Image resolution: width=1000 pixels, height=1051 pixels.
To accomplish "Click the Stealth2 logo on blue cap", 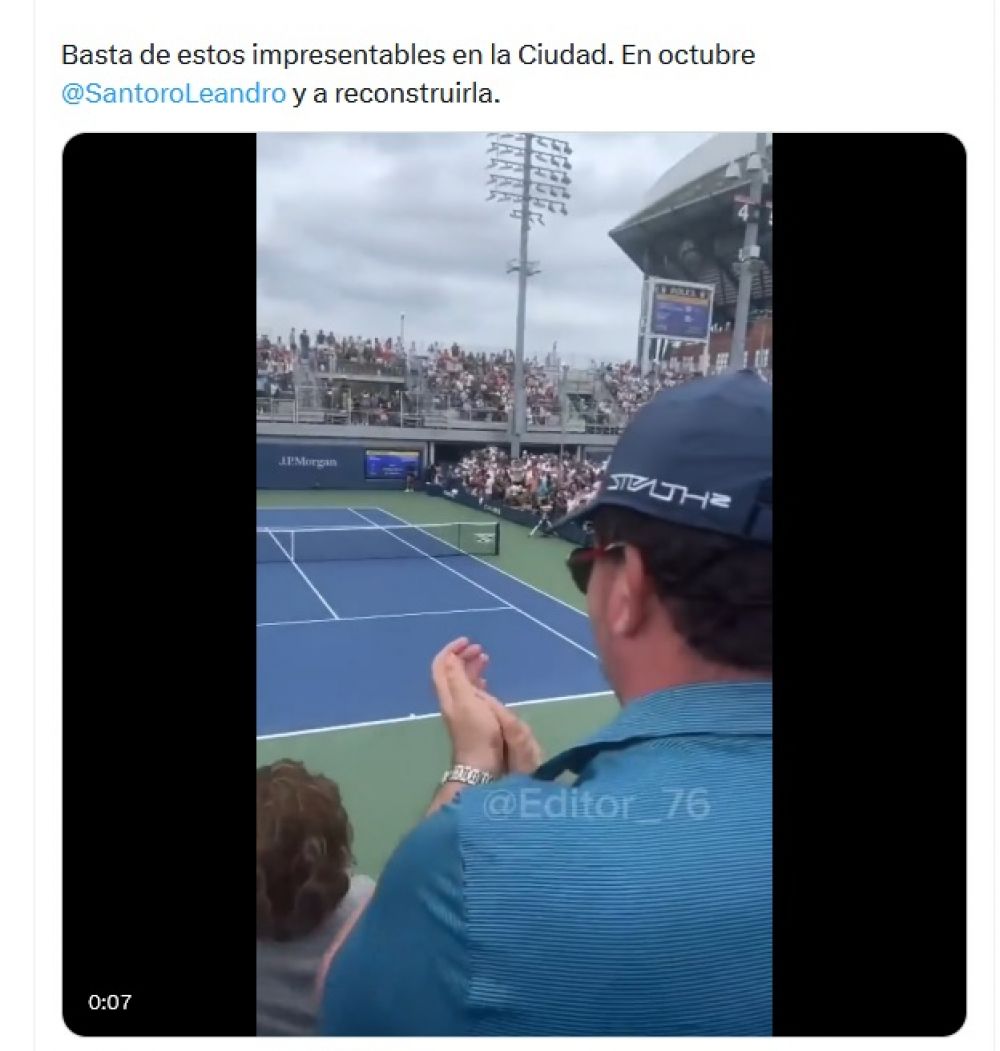I will [668, 492].
